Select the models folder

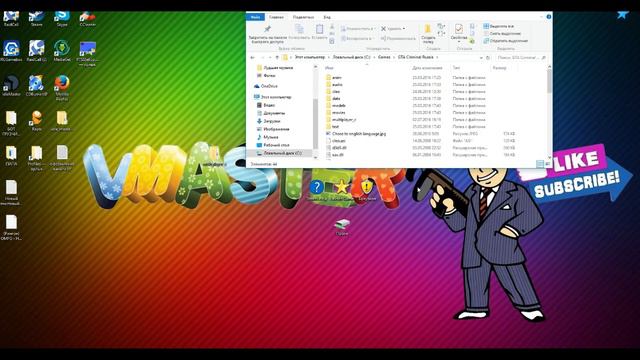[x=336, y=105]
